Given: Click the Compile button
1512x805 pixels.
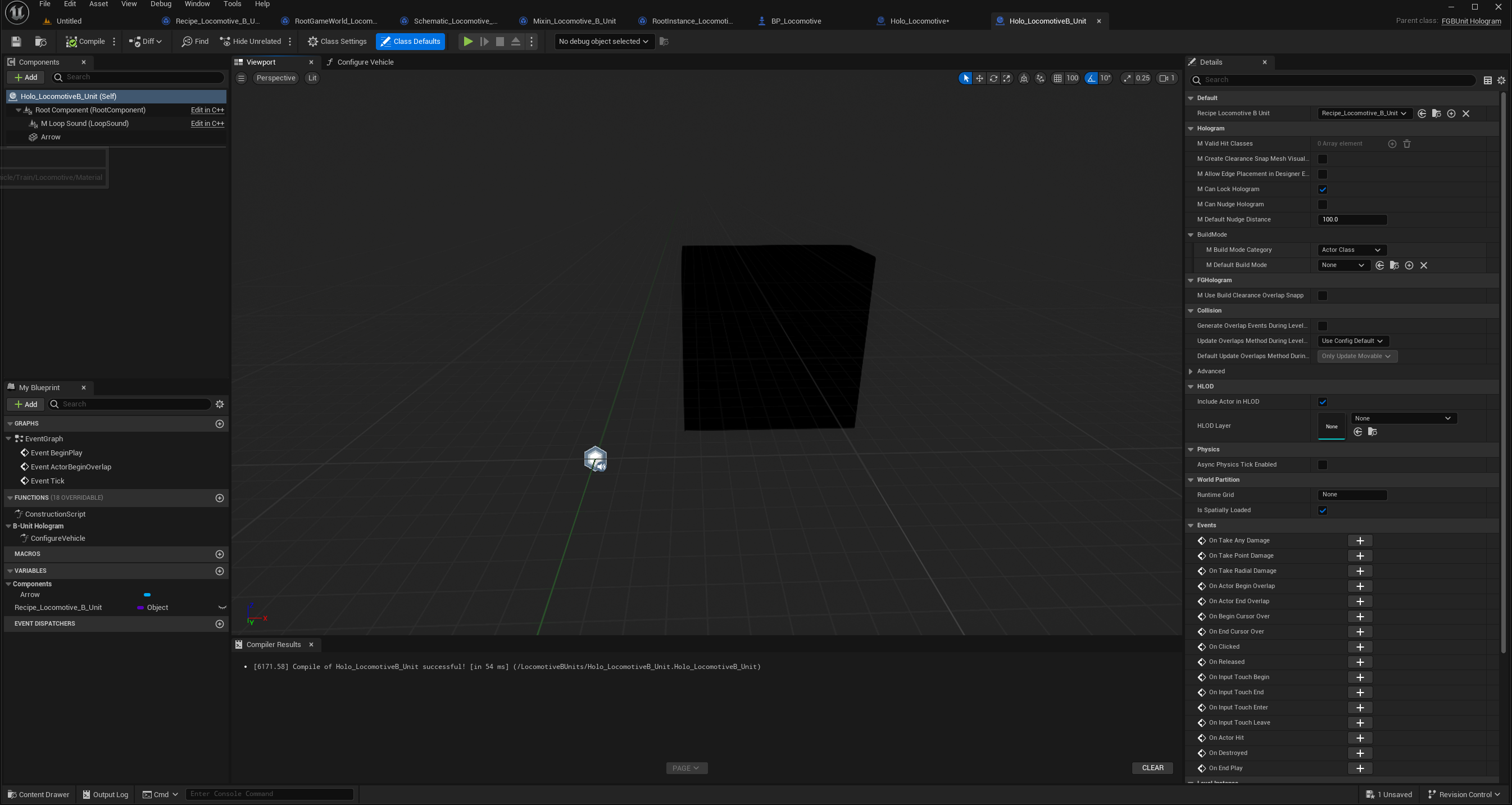Looking at the screenshot, I should click(x=86, y=41).
